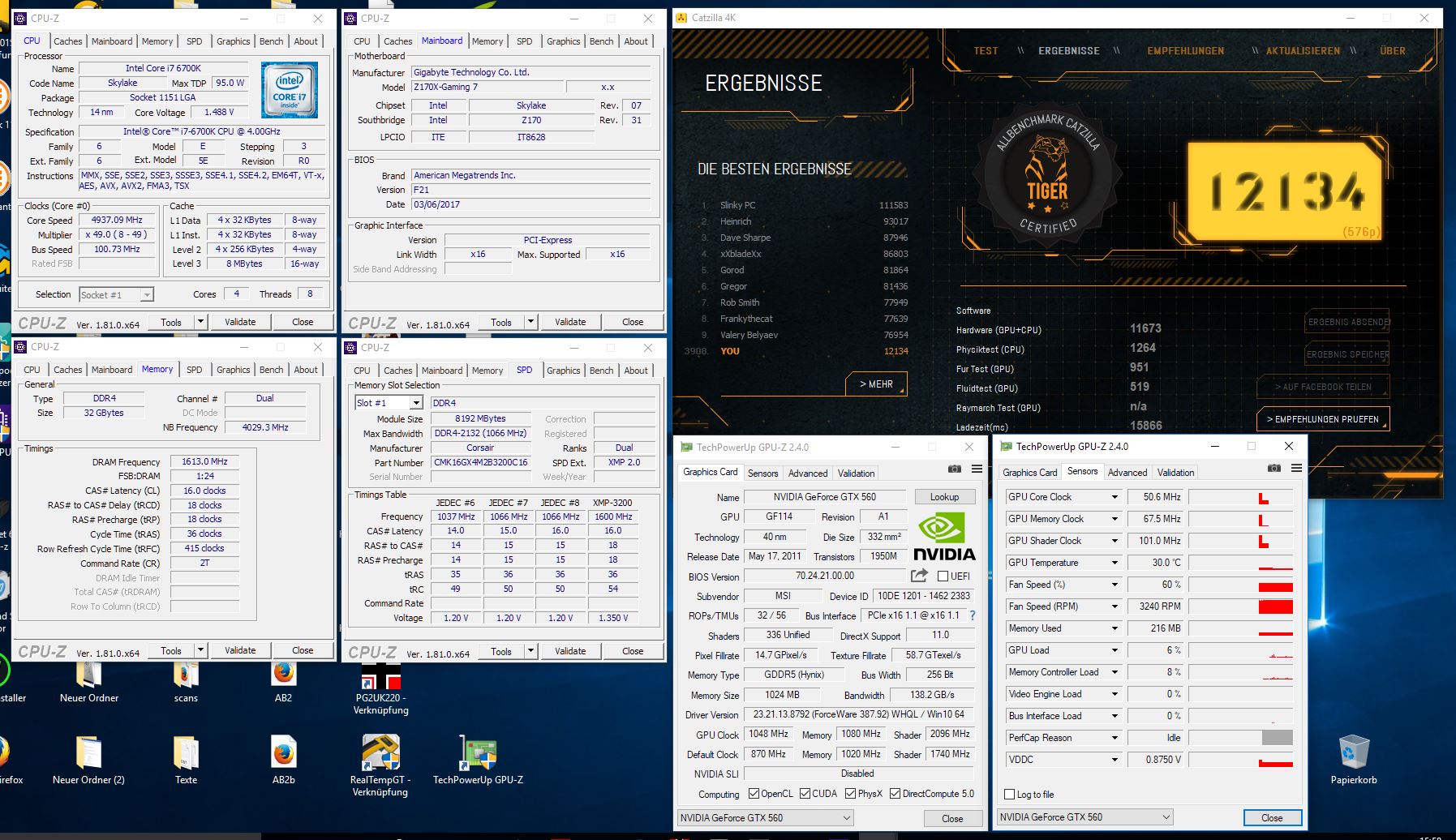Toggle the PhysX checkbox in GPU-Z

(x=851, y=793)
